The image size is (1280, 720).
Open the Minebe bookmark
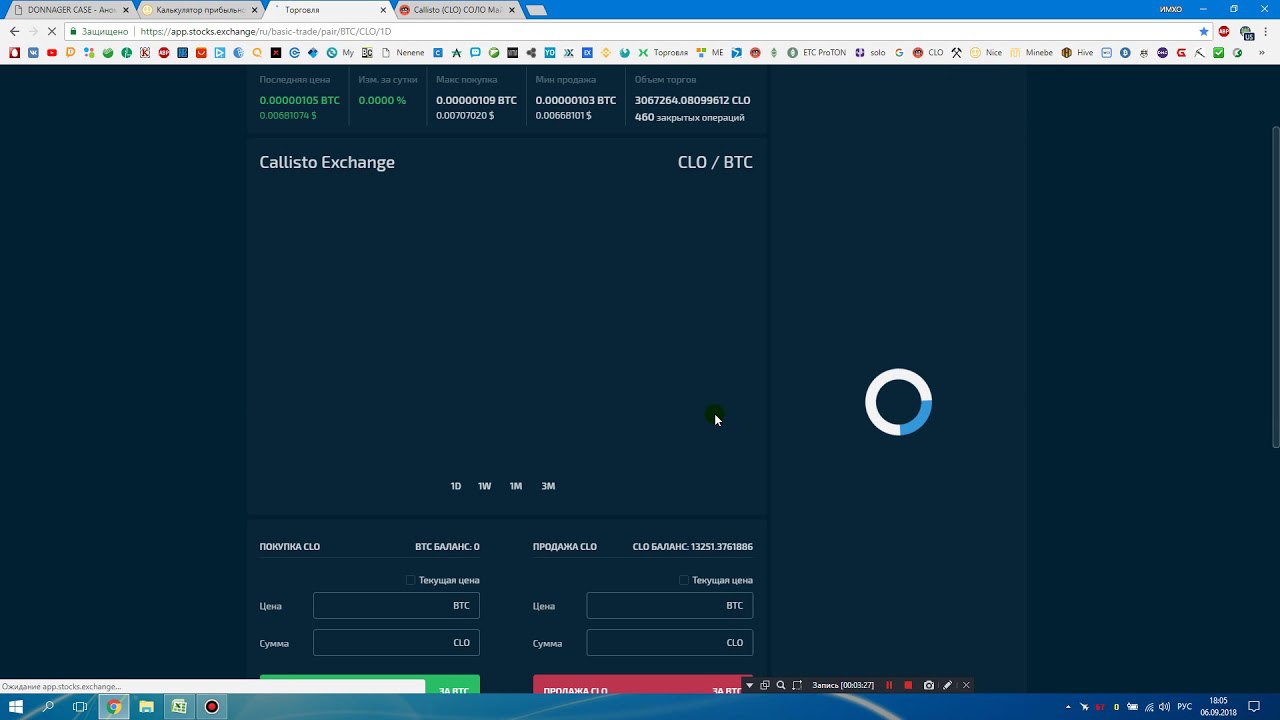(1032, 52)
